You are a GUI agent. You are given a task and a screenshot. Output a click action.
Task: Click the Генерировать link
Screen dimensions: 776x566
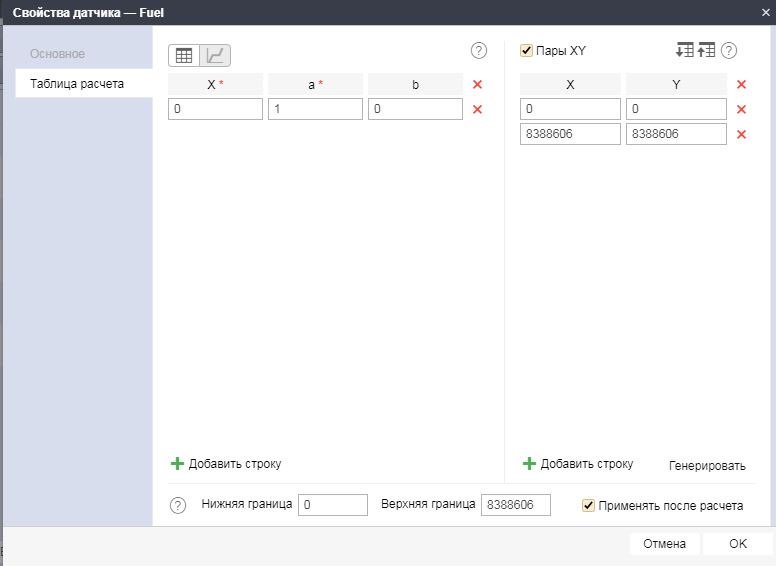707,465
